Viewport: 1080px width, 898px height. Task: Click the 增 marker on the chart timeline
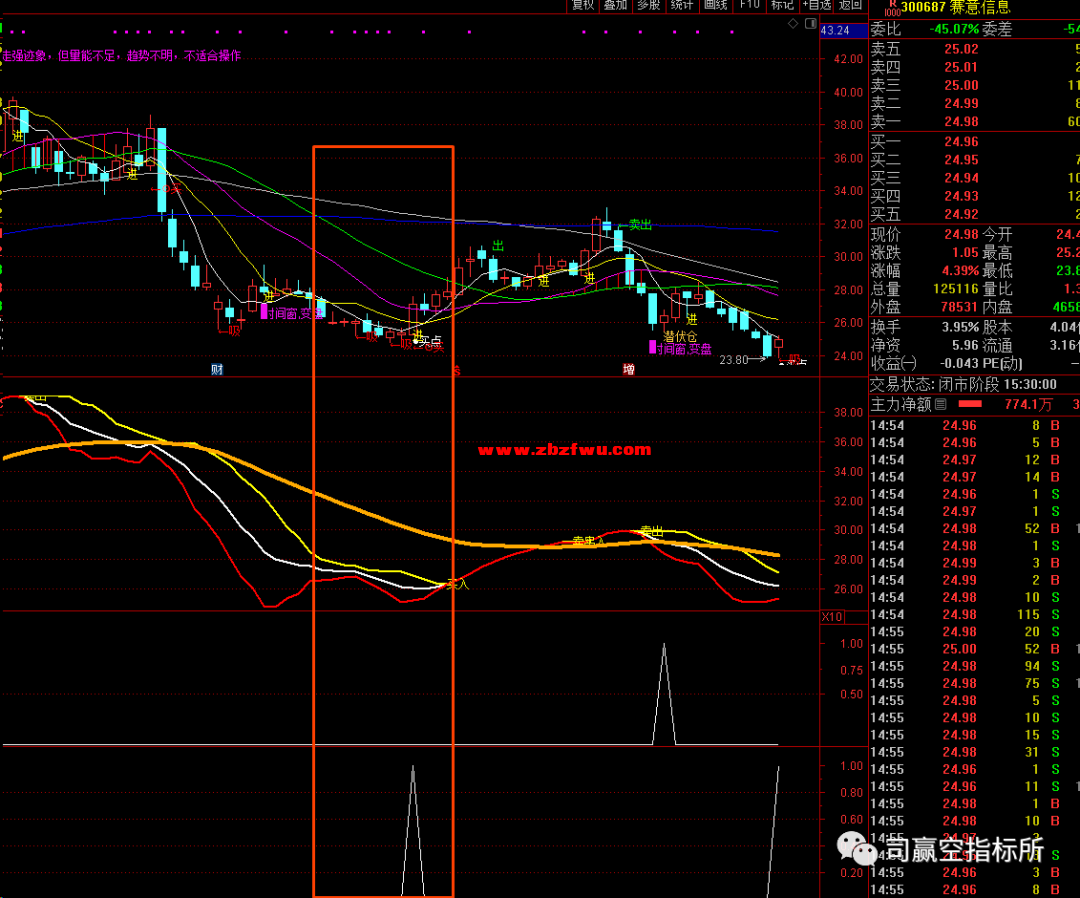click(x=629, y=370)
